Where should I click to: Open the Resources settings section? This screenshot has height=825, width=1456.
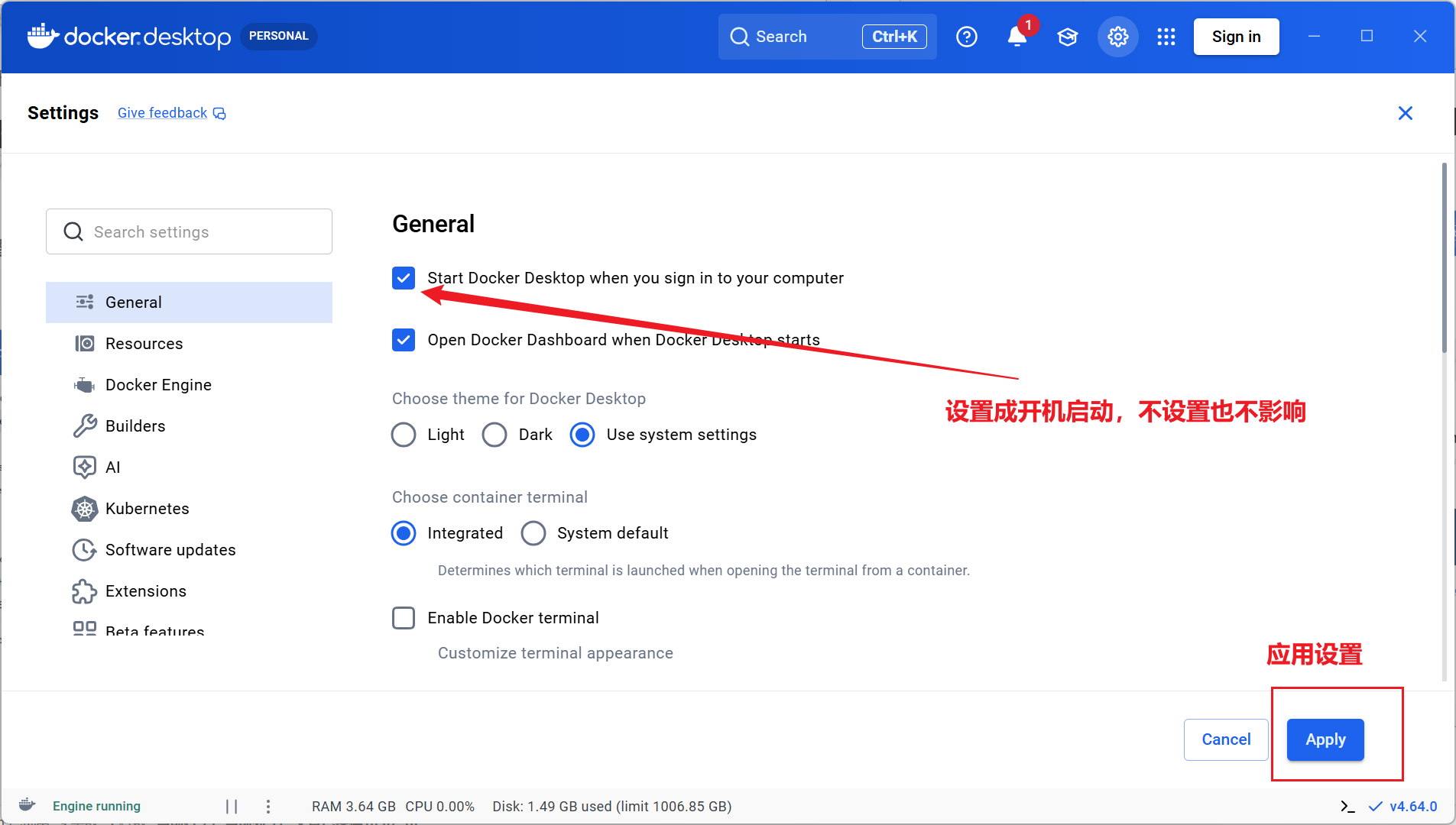coord(189,344)
